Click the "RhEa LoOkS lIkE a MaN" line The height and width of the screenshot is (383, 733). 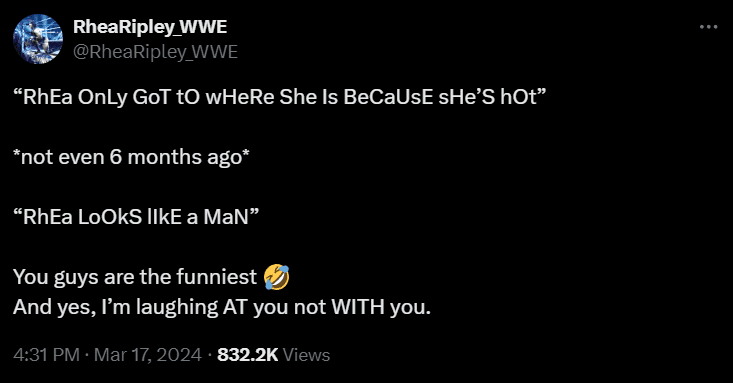coord(136,217)
